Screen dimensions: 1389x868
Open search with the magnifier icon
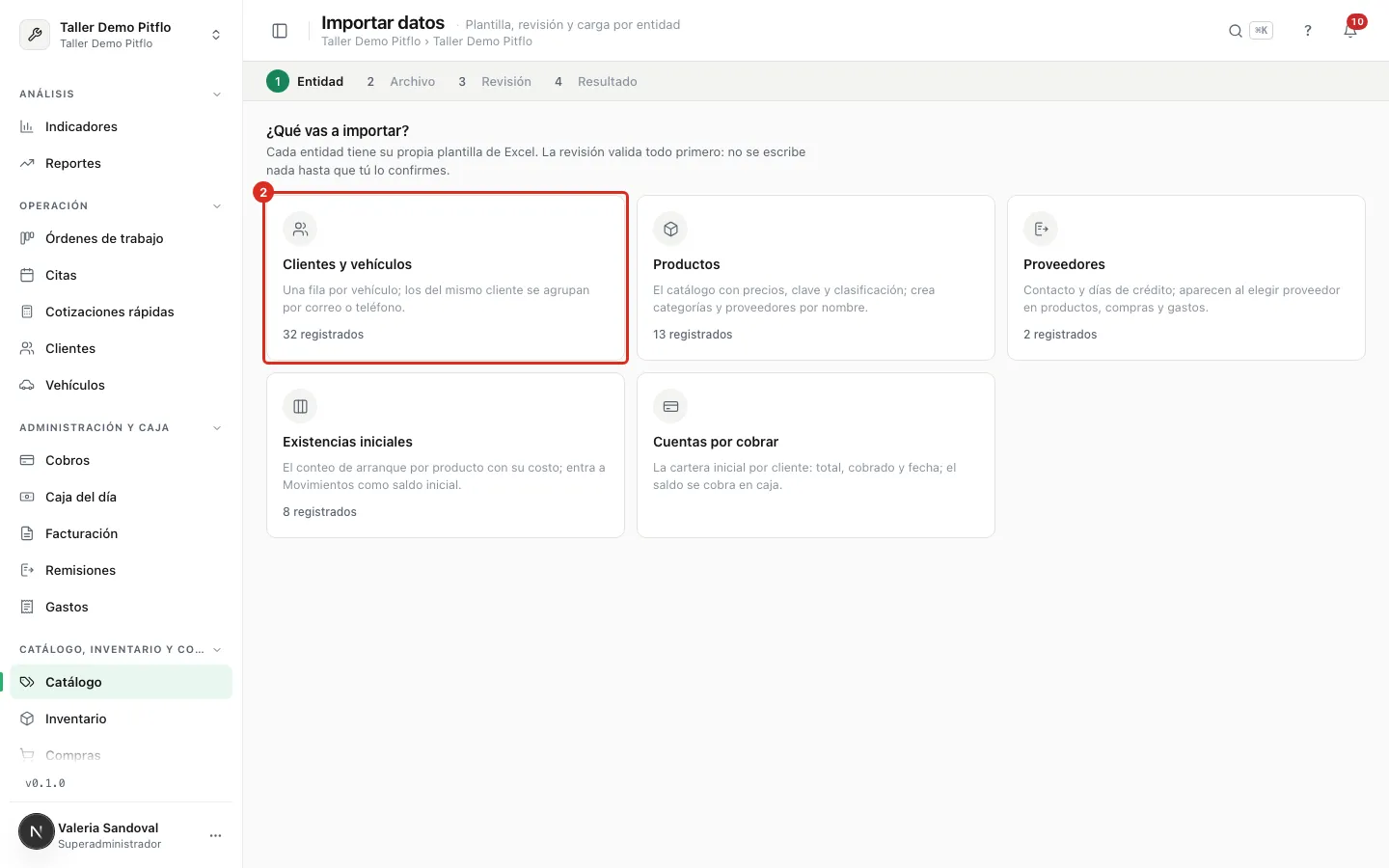pos(1236,31)
